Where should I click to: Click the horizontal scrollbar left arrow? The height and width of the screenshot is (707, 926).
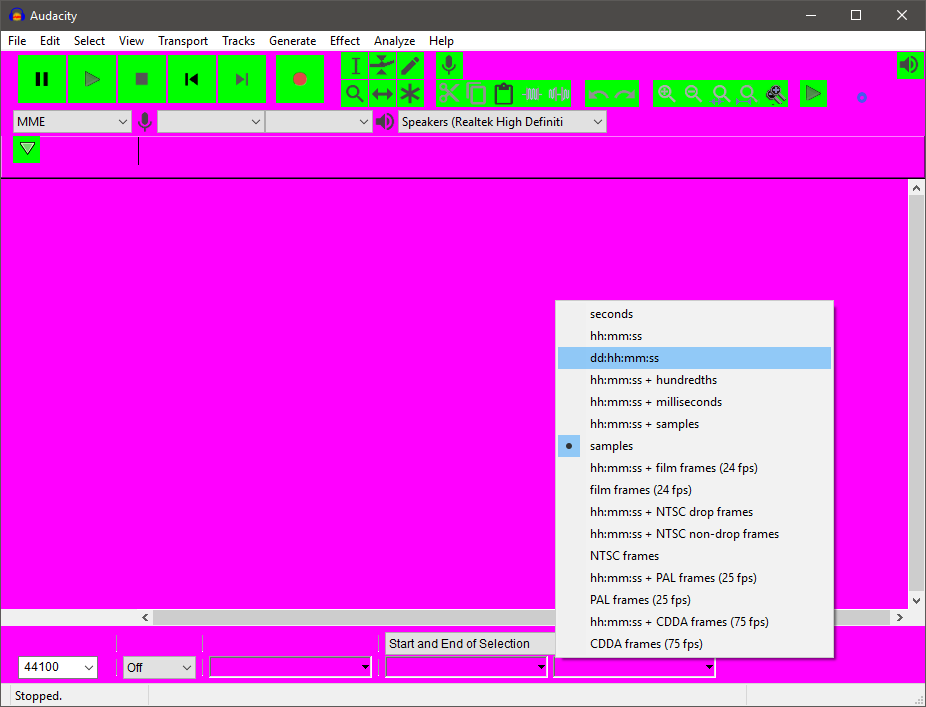[x=145, y=618]
